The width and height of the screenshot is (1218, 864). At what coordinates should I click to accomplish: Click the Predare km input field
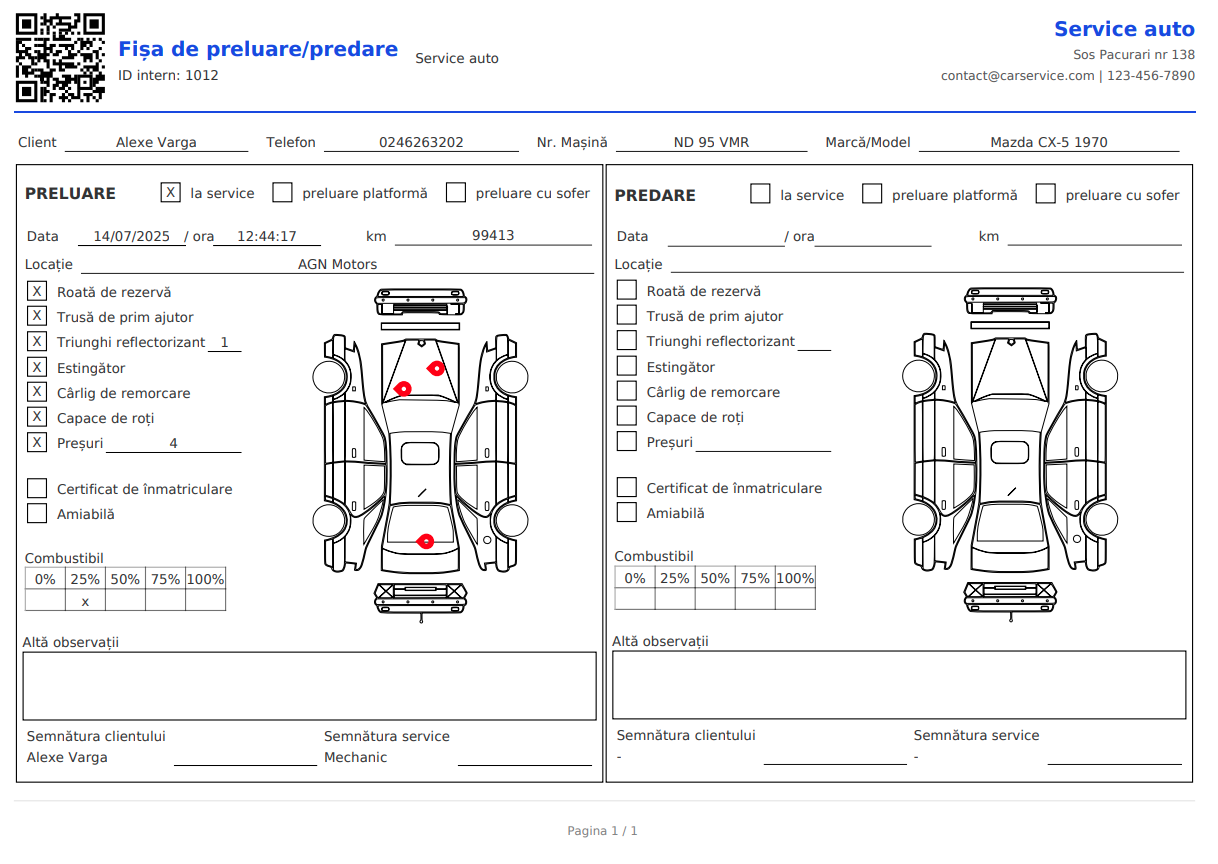coord(1094,236)
